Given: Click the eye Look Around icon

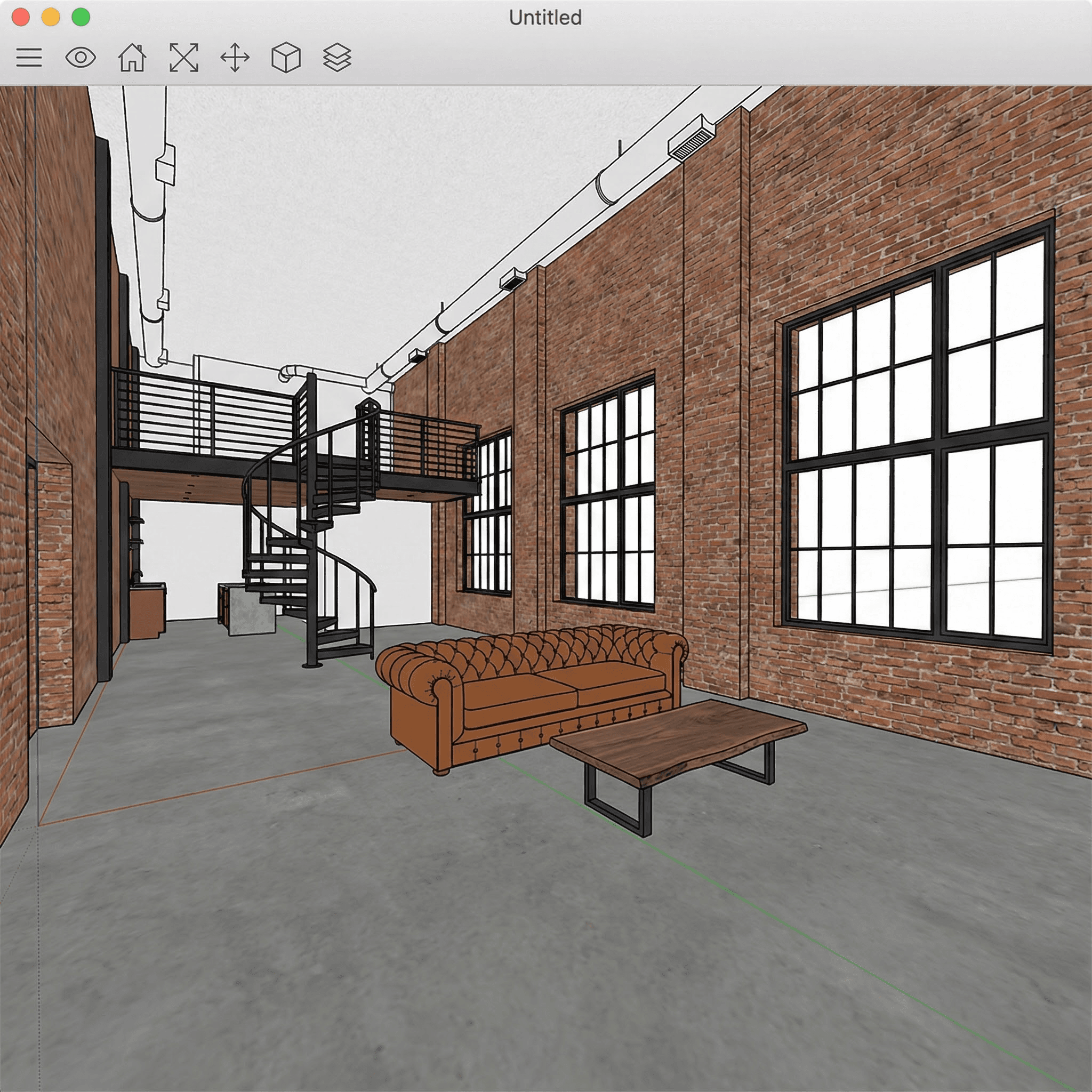Looking at the screenshot, I should pyautogui.click(x=81, y=58).
